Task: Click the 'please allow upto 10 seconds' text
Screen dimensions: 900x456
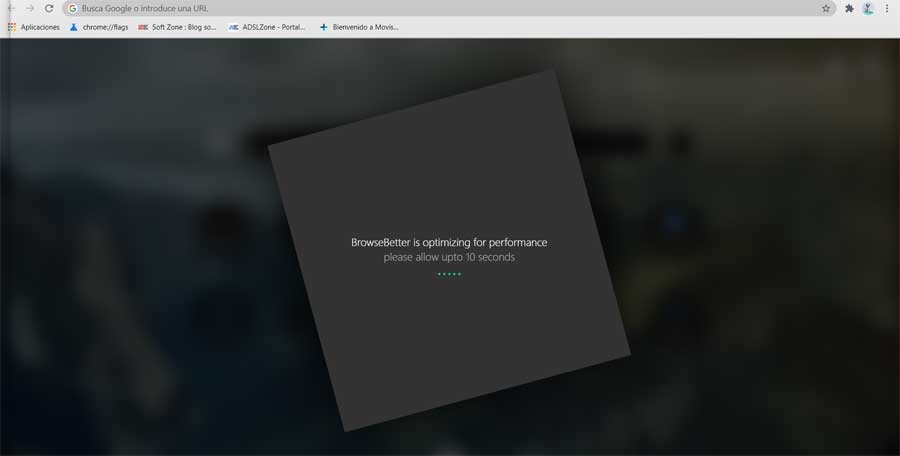Action: click(449, 257)
